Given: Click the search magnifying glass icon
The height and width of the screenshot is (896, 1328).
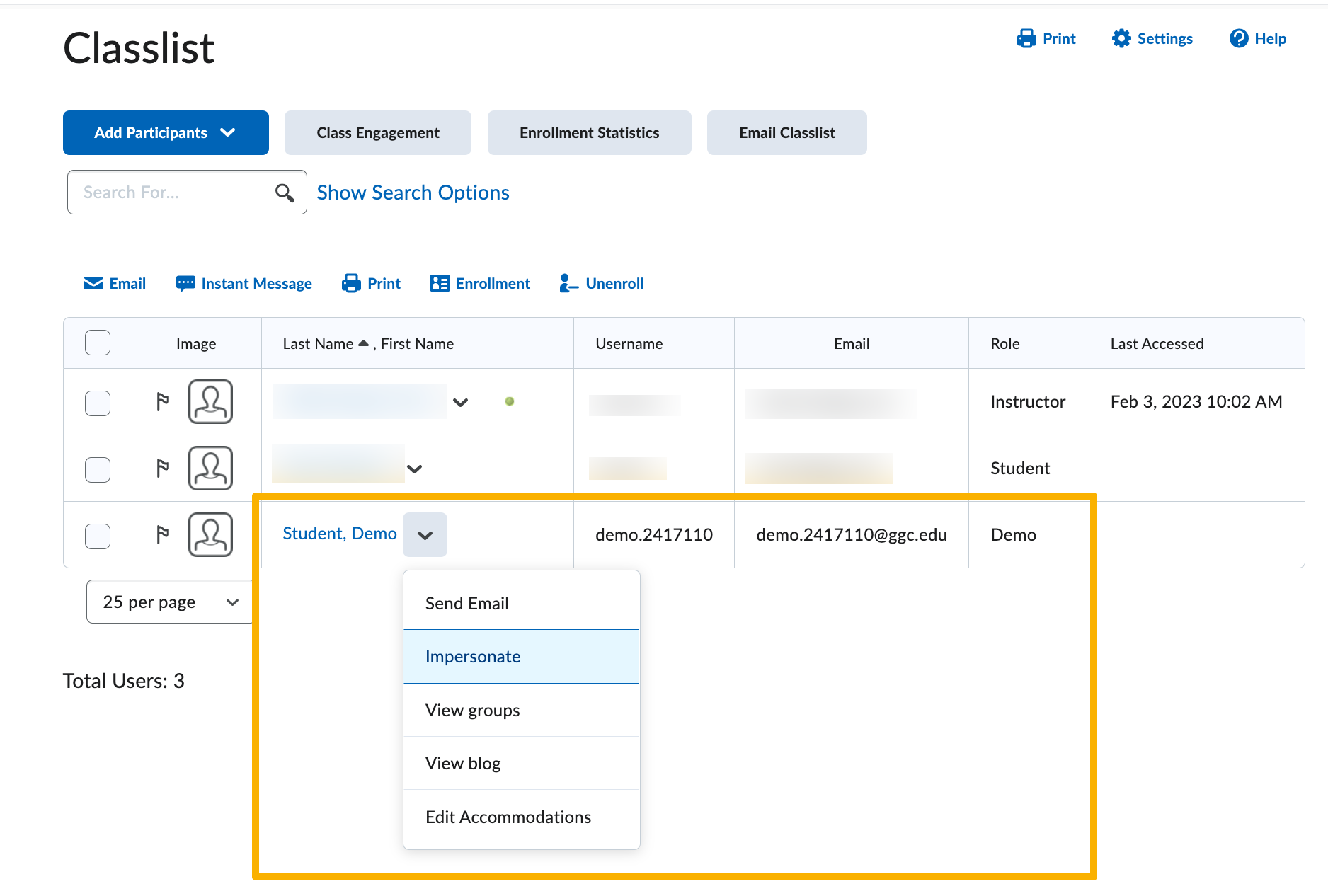Looking at the screenshot, I should [x=285, y=193].
